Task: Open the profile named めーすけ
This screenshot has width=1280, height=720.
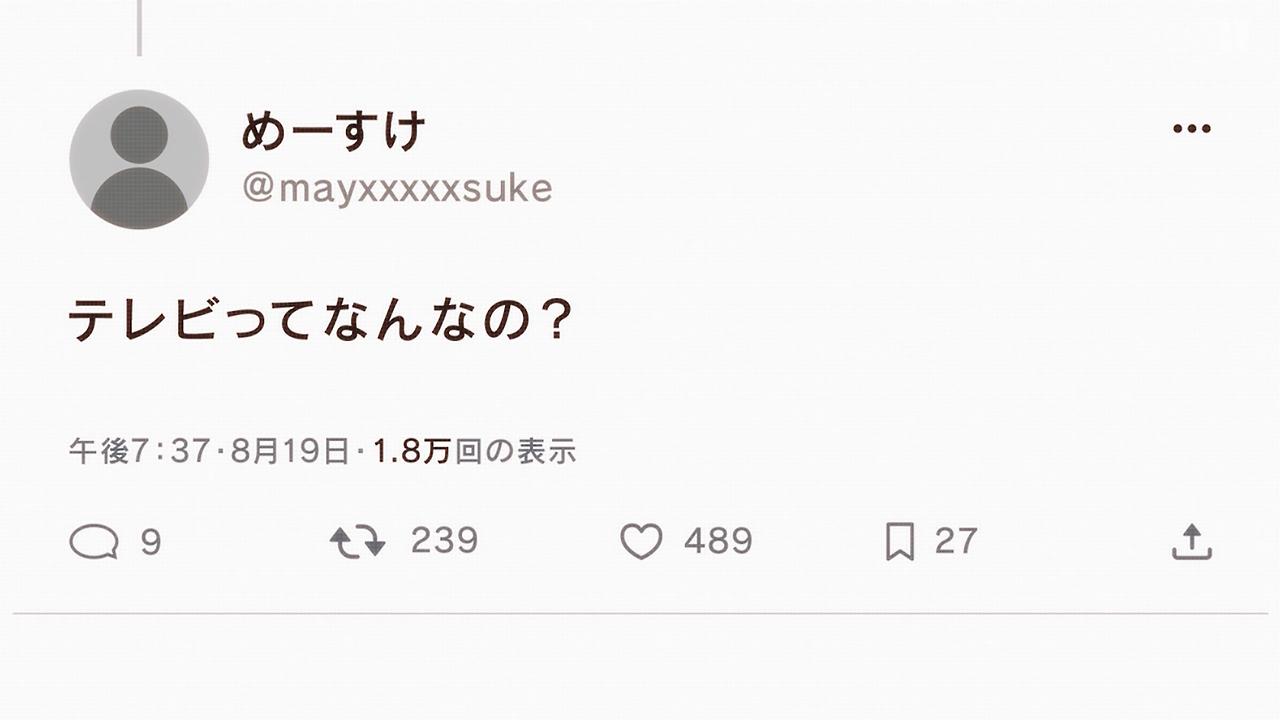Action: (334, 131)
